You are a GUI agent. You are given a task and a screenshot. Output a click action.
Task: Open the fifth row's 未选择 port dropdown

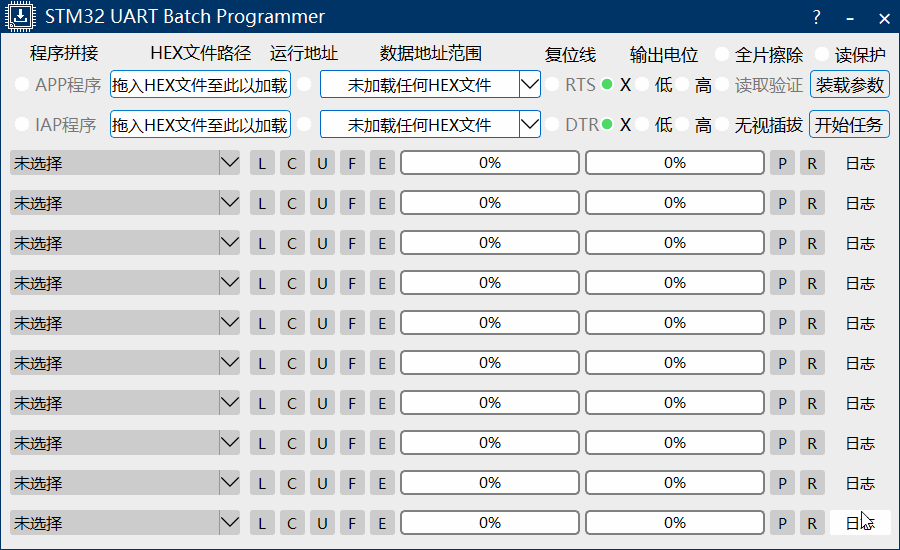[x=125, y=323]
